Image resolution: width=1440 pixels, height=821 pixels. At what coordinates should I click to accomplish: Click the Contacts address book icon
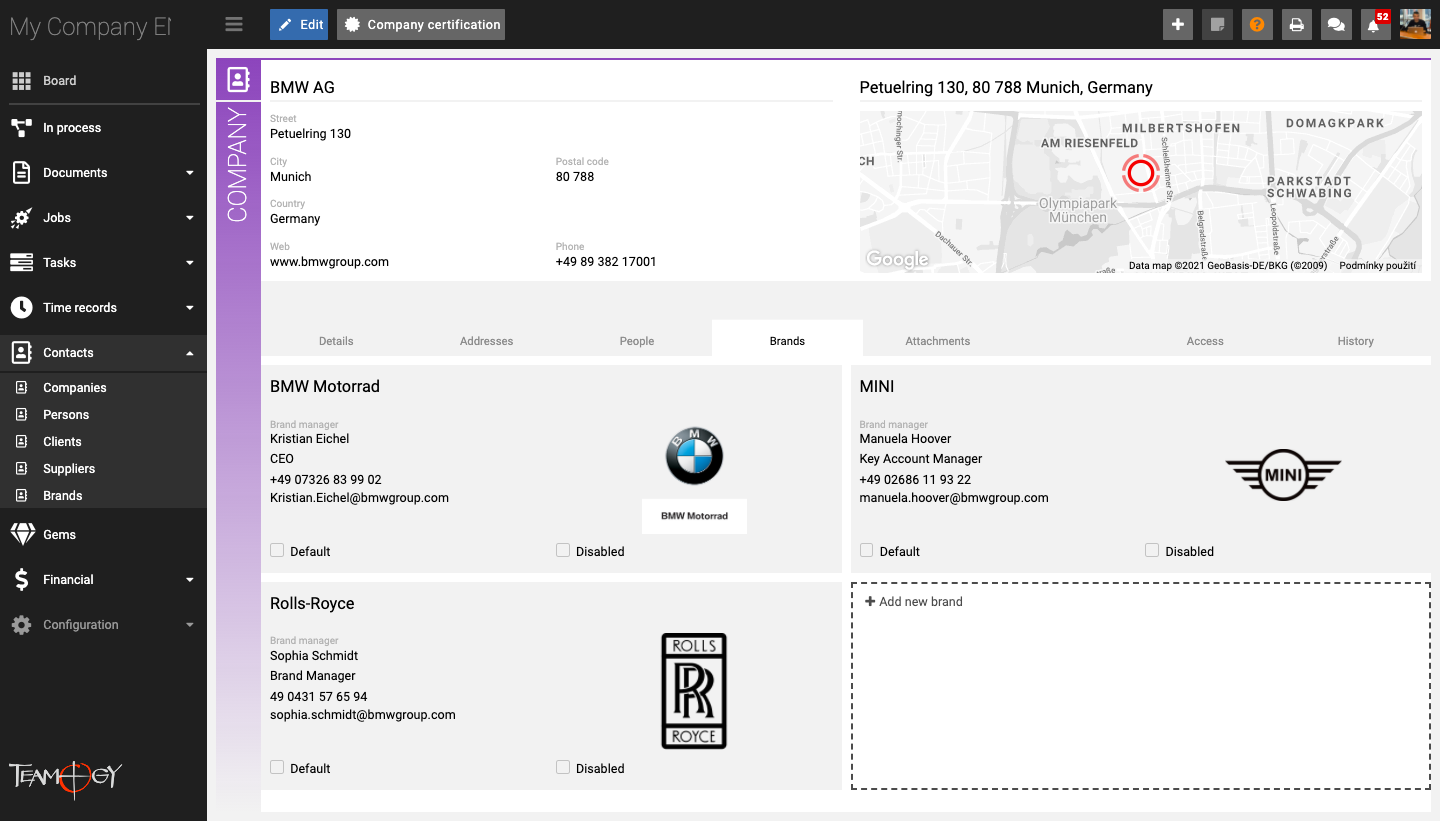pyautogui.click(x=21, y=353)
